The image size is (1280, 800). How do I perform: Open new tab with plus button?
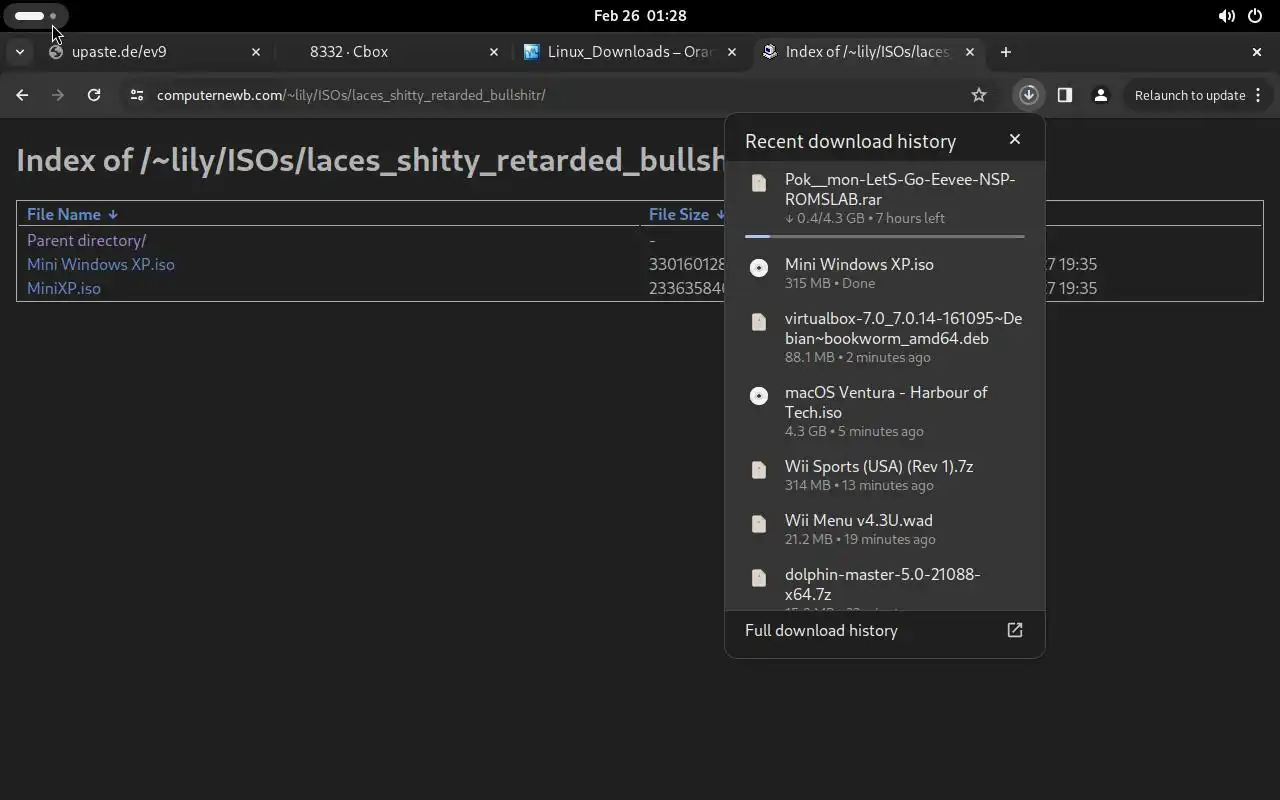1006,52
